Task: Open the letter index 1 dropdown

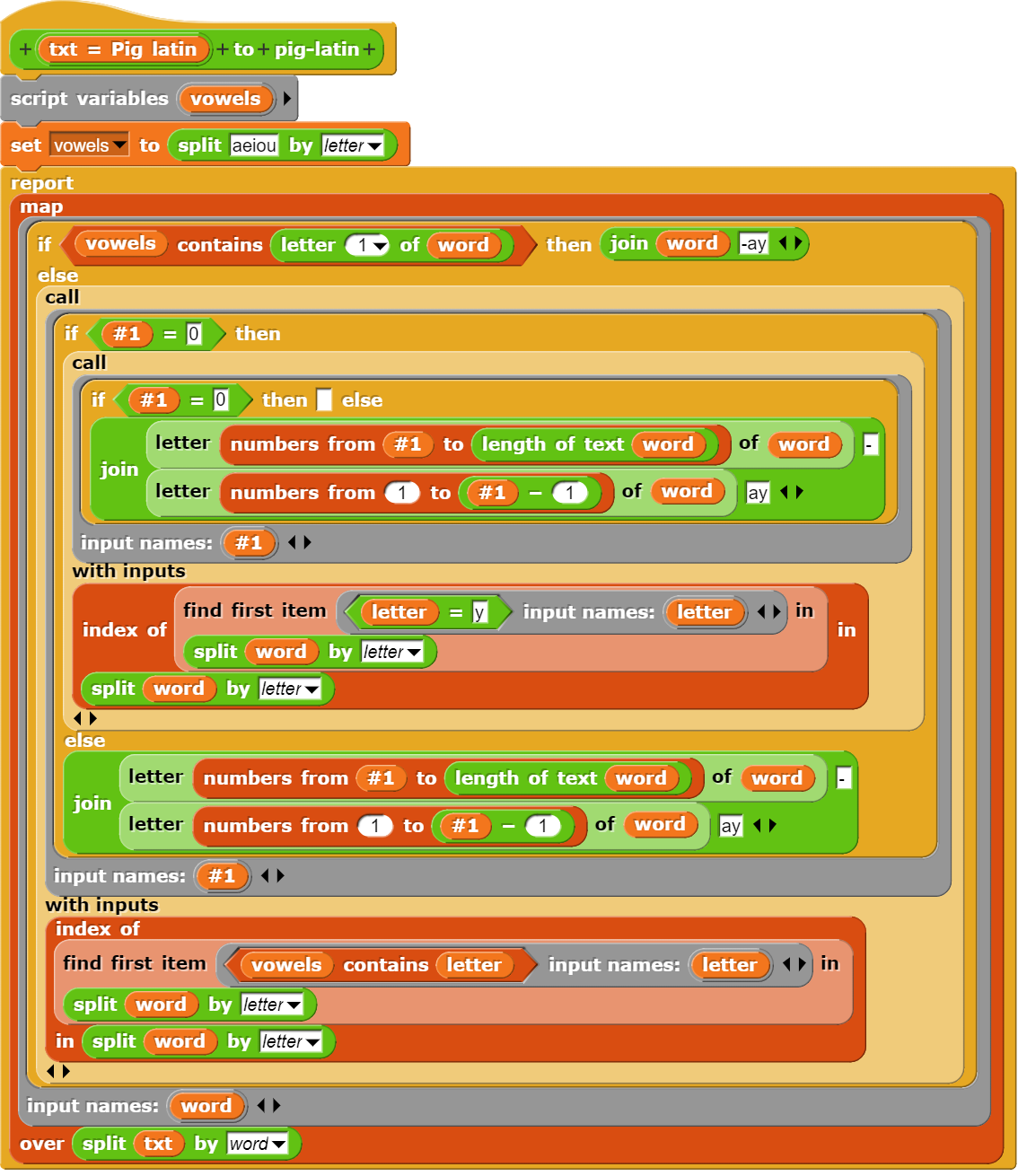Action: point(380,246)
